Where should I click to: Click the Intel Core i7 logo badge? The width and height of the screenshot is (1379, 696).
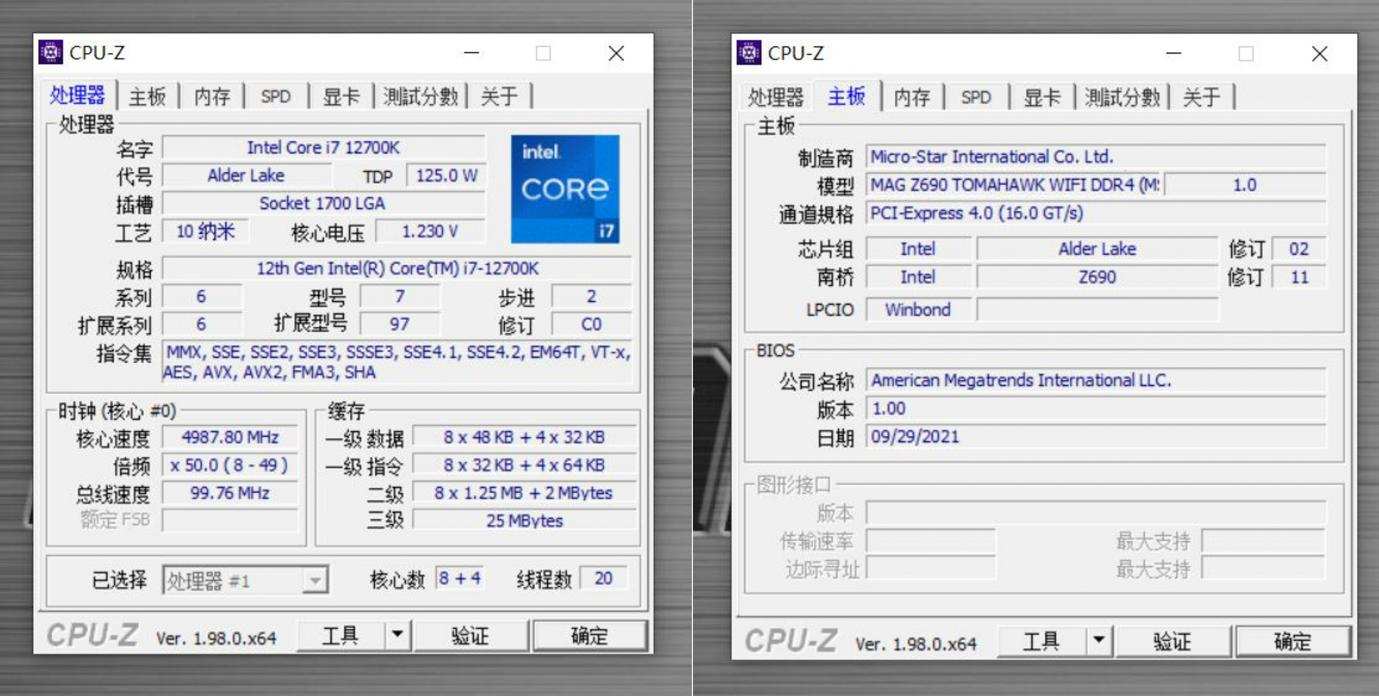pos(567,187)
